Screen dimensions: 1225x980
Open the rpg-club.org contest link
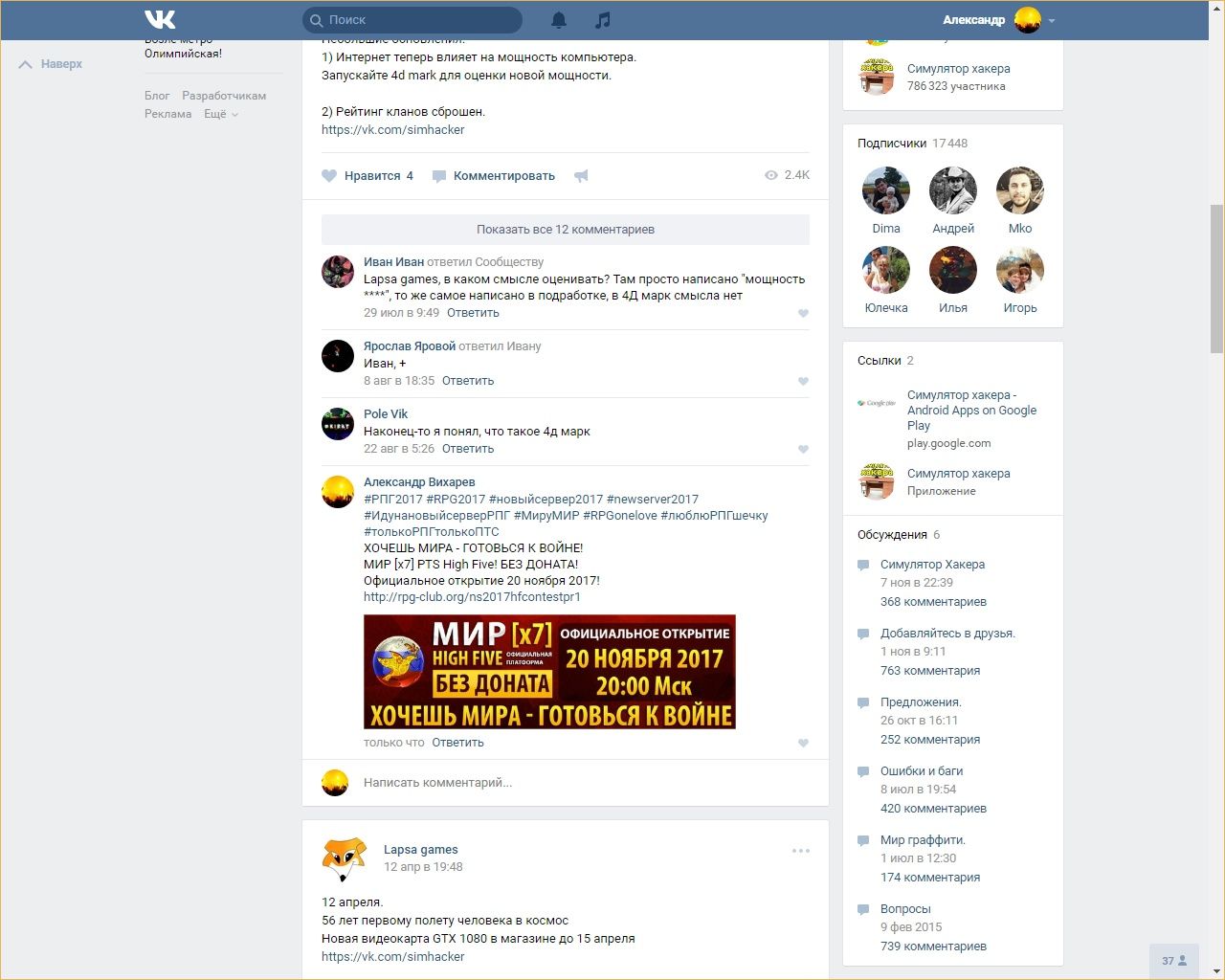pyautogui.click(x=472, y=597)
